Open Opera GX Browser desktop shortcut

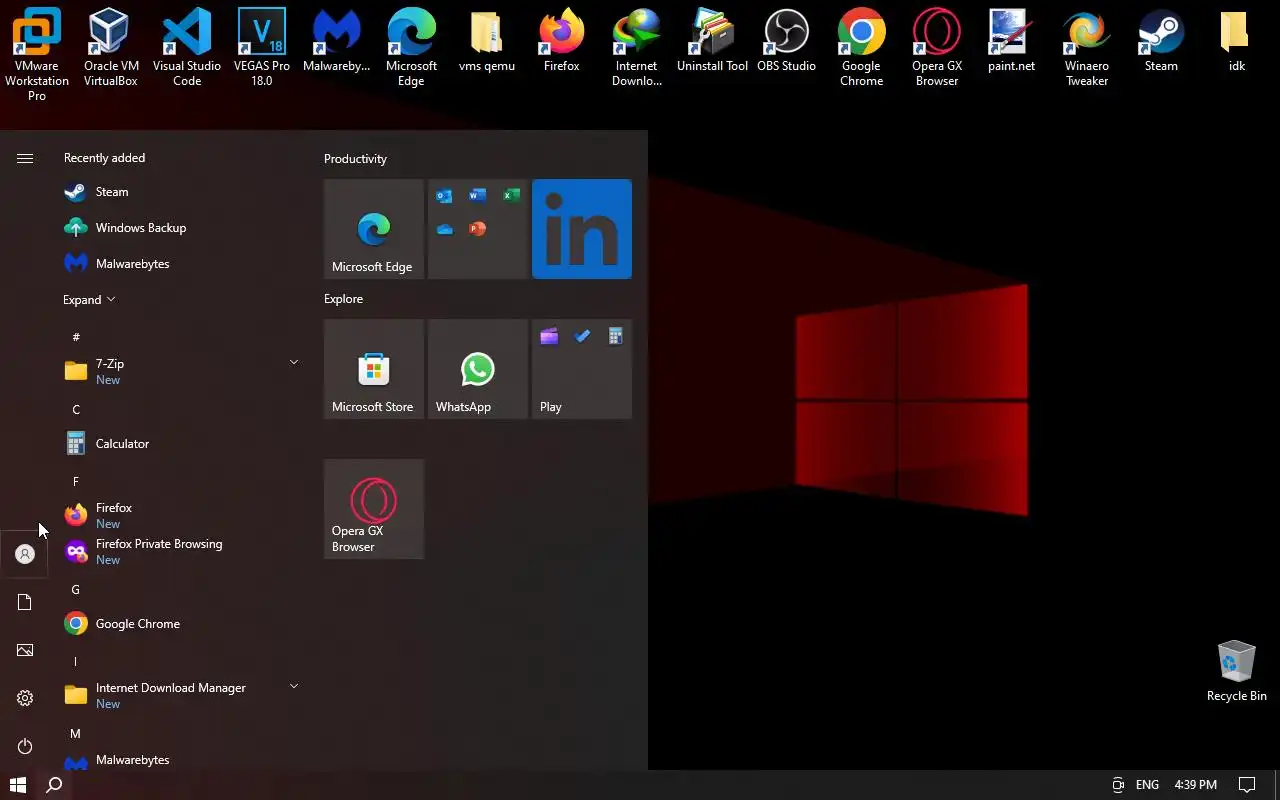[x=937, y=47]
